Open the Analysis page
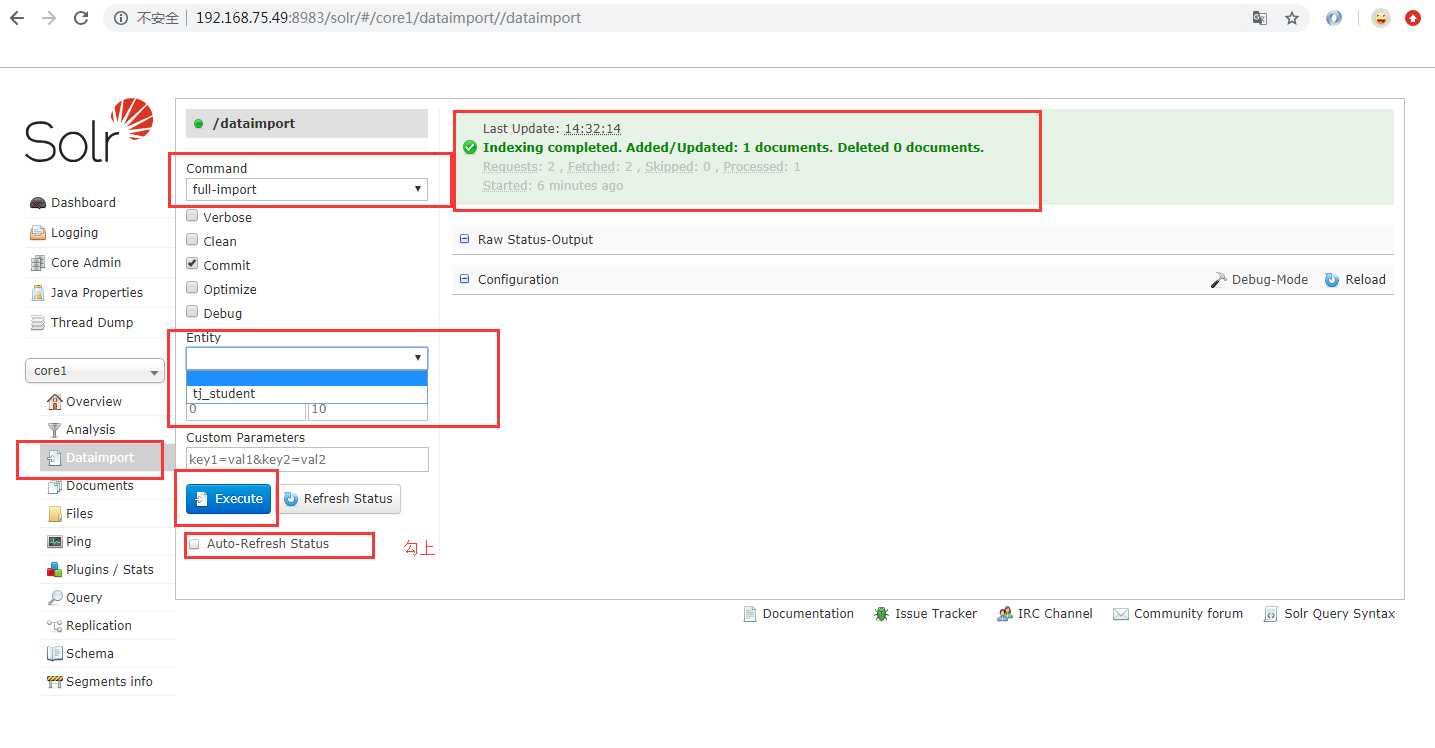The width and height of the screenshot is (1435, 748). 91,430
